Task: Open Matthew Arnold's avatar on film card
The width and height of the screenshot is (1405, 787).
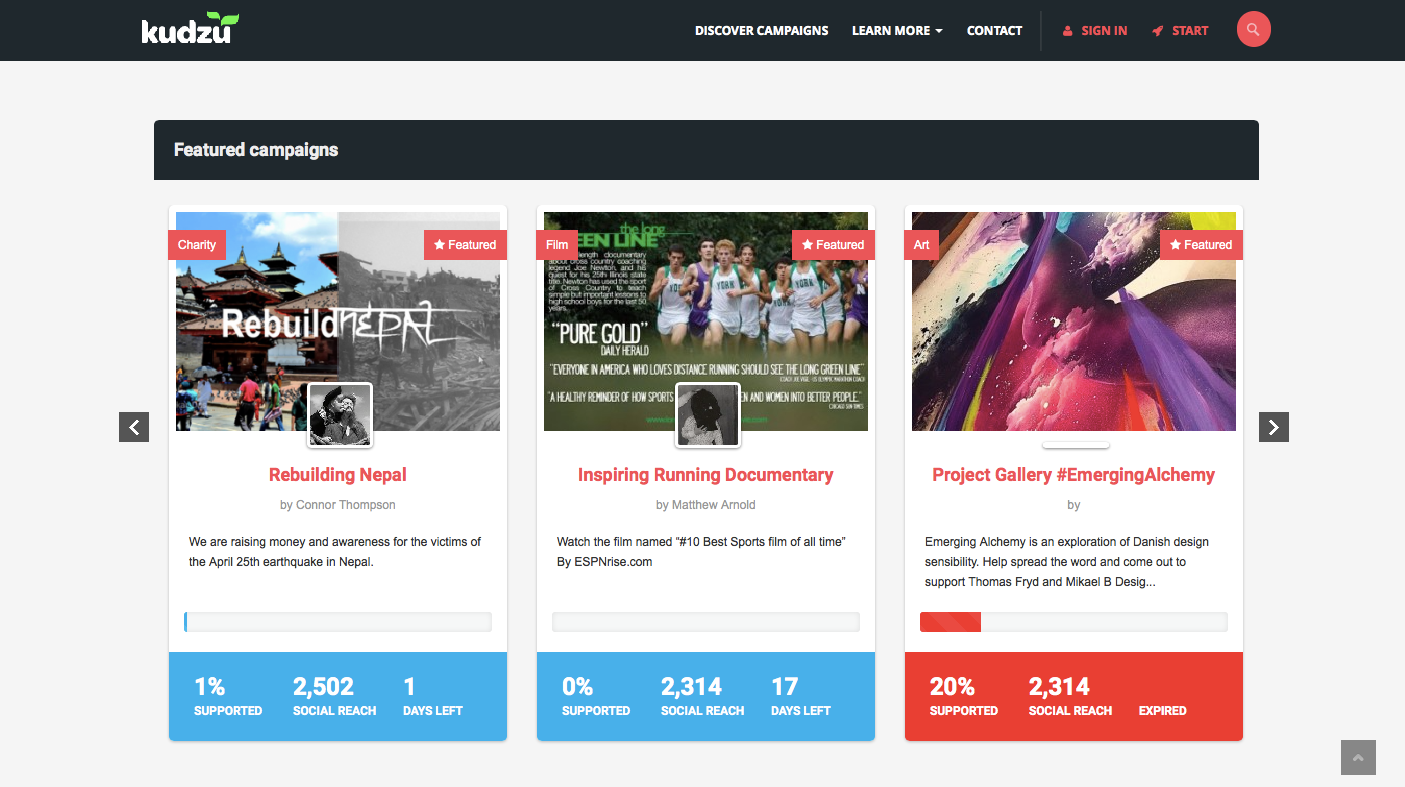Action: click(708, 415)
